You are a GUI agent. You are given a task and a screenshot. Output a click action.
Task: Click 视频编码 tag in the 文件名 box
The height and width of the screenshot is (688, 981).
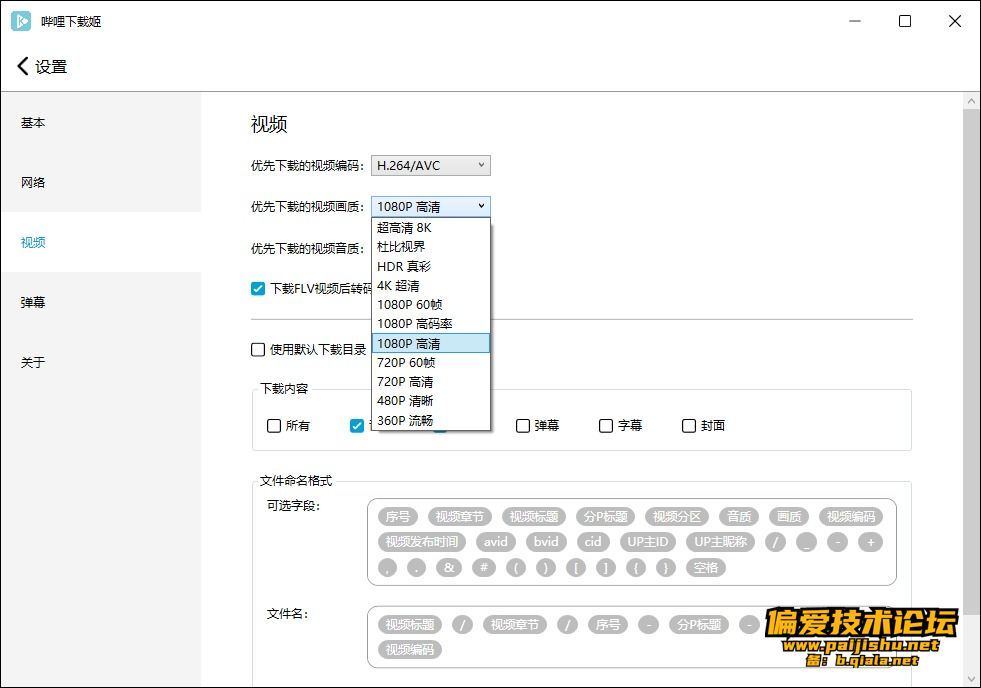[410, 650]
